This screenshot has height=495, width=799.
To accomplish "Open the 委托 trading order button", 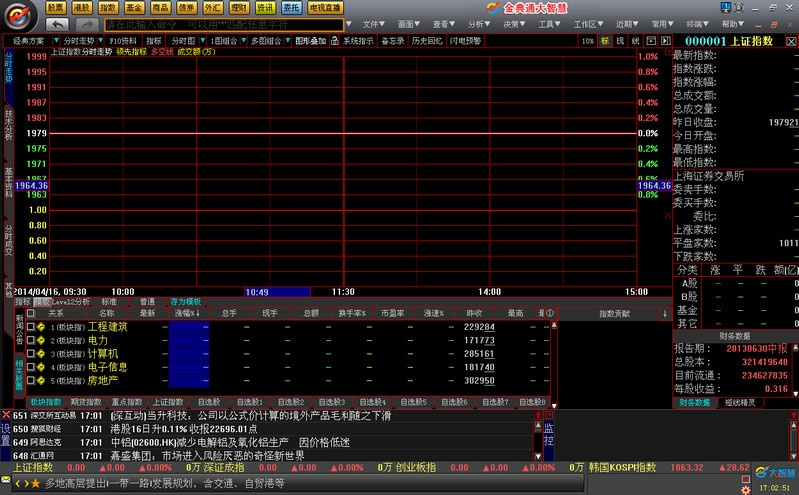I will point(291,7).
